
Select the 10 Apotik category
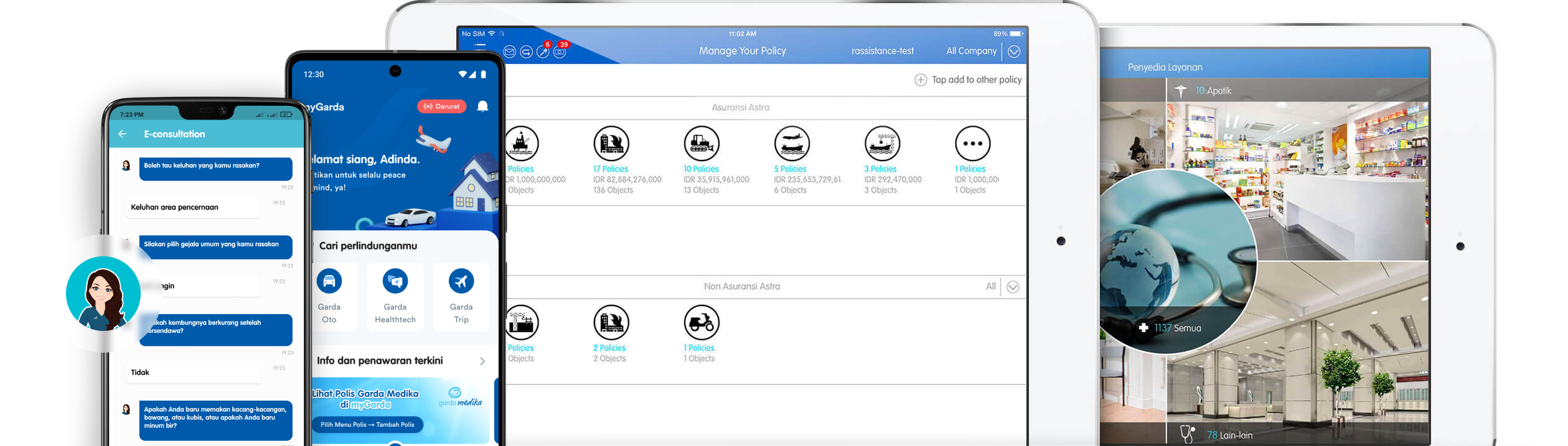(1213, 91)
